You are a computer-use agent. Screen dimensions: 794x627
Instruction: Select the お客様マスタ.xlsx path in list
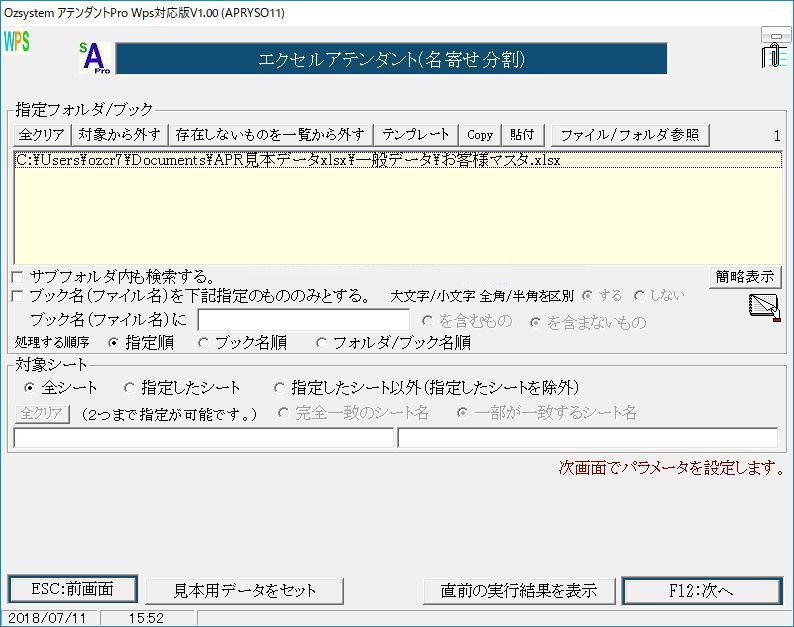pos(288,160)
